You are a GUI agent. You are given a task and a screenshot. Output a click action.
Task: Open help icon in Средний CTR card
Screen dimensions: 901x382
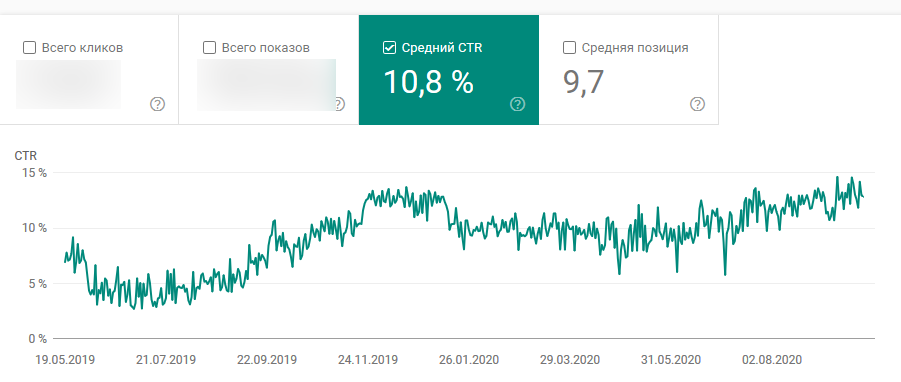pyautogui.click(x=518, y=104)
